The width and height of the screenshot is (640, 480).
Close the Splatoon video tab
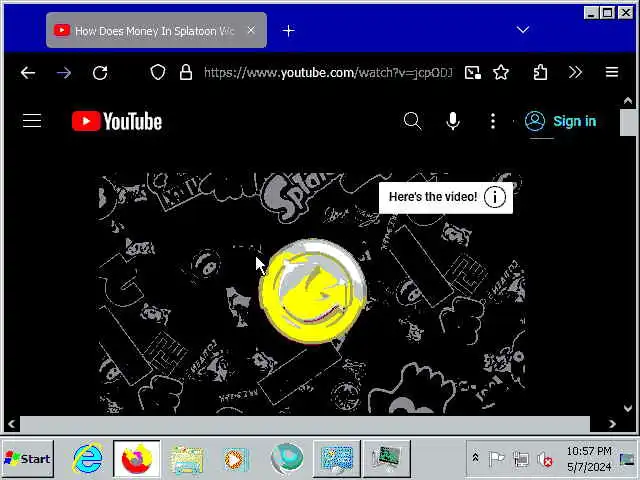tap(251, 30)
